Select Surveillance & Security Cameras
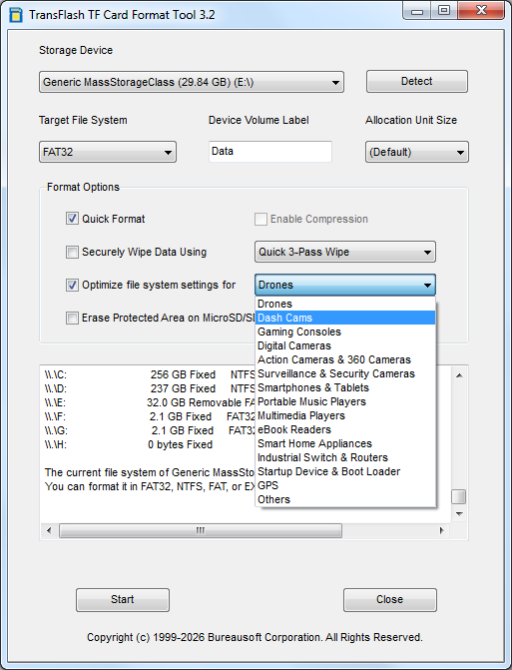 [345, 373]
